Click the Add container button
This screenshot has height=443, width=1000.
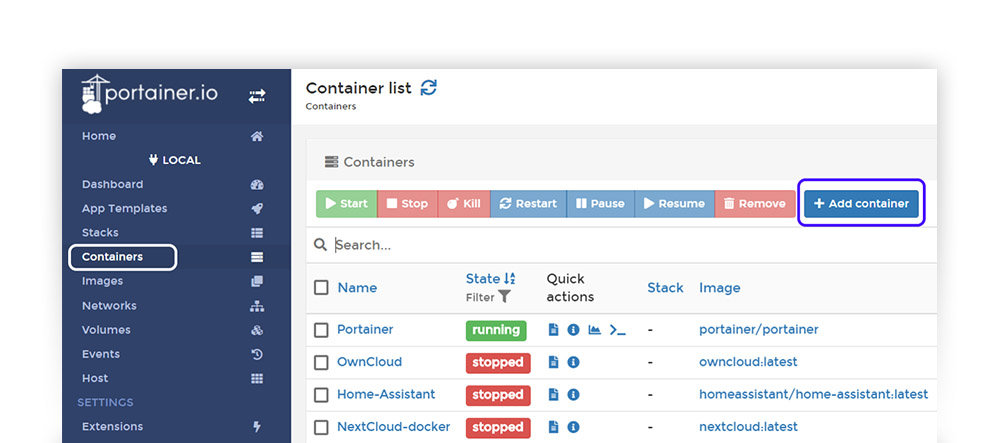(861, 203)
